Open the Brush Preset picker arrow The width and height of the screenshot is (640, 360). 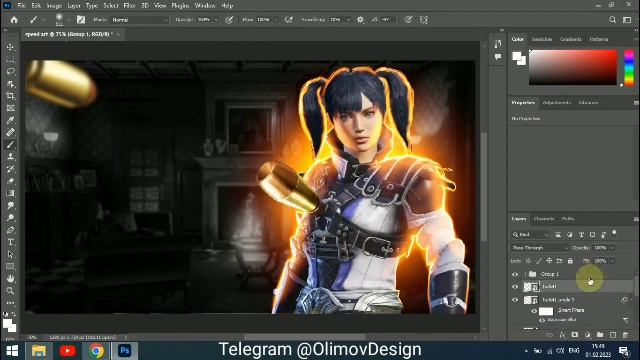pyautogui.click(x=68, y=20)
